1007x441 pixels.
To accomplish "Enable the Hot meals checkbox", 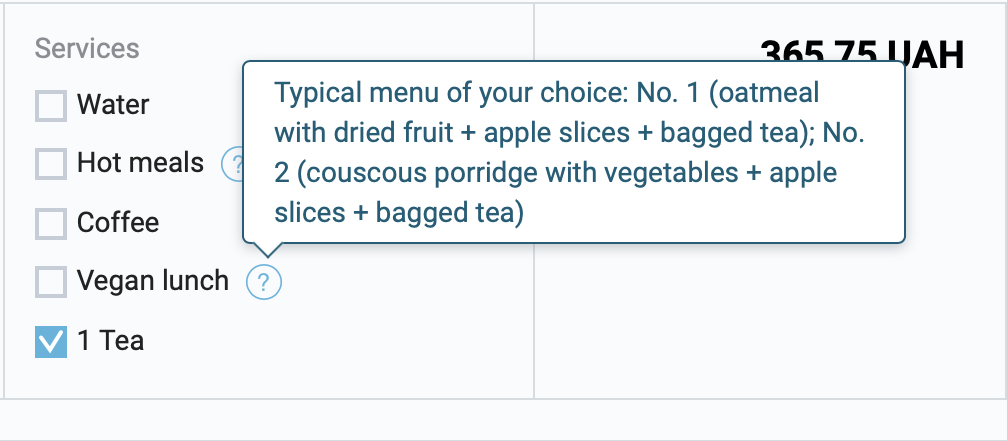I will 51,164.
